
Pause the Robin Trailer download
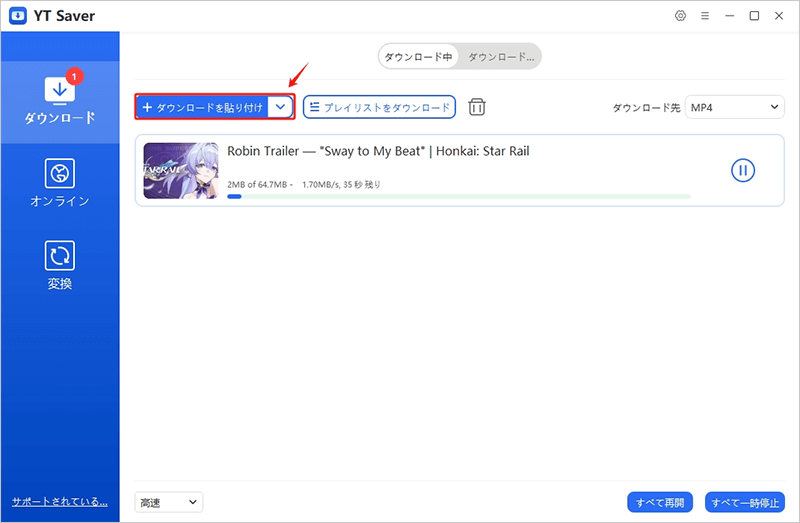[742, 170]
